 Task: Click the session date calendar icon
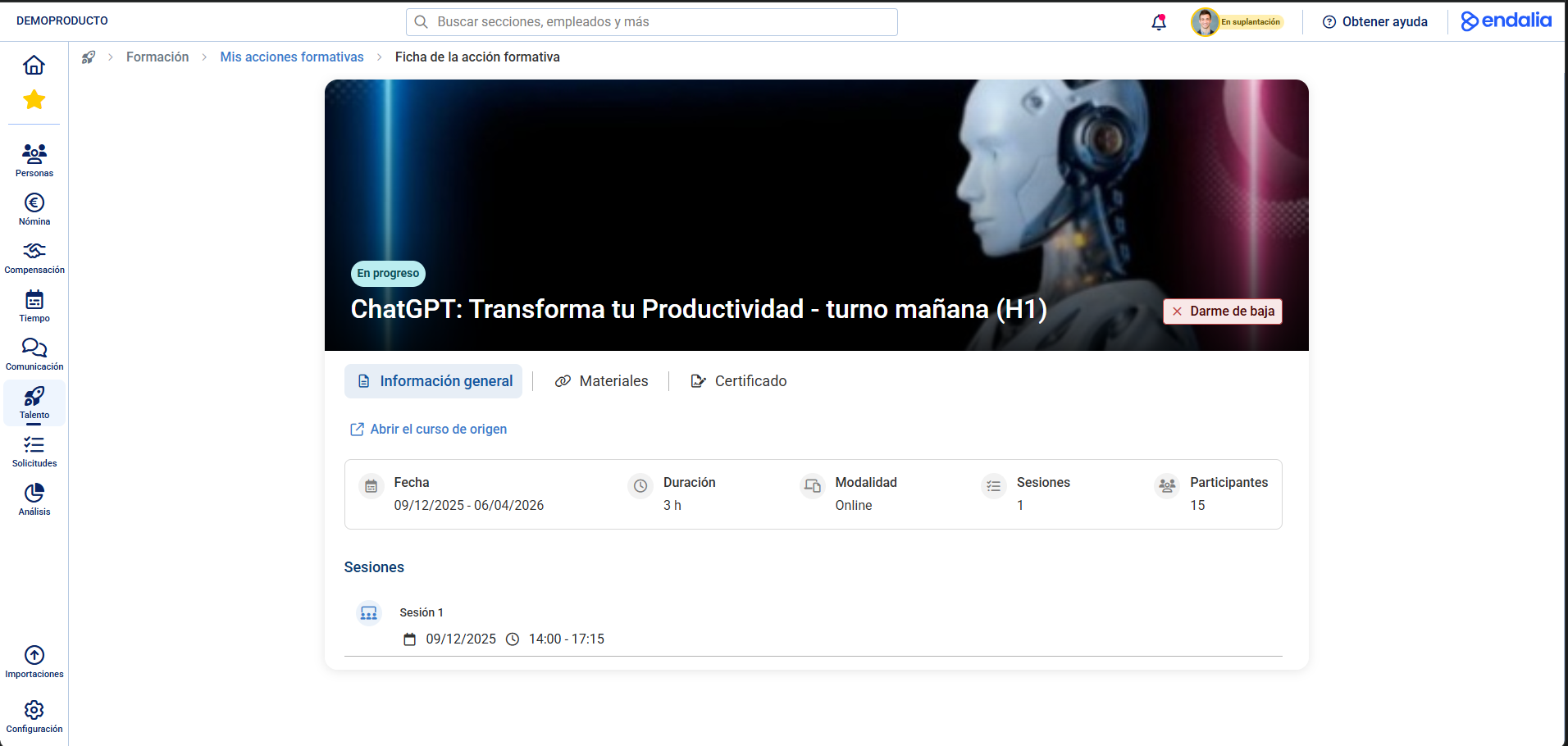pyautogui.click(x=410, y=639)
